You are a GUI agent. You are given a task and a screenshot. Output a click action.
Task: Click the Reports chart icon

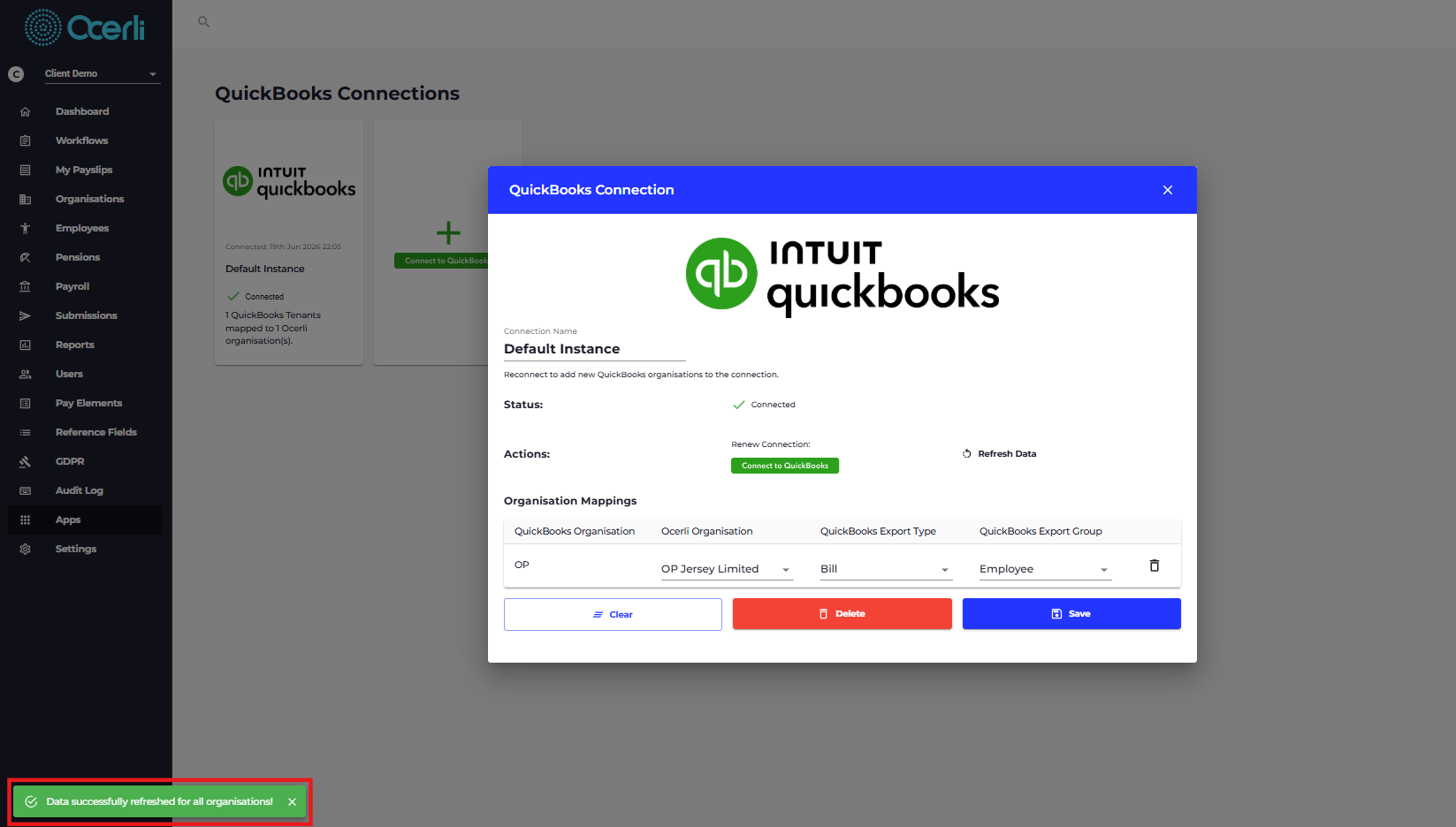(x=25, y=345)
